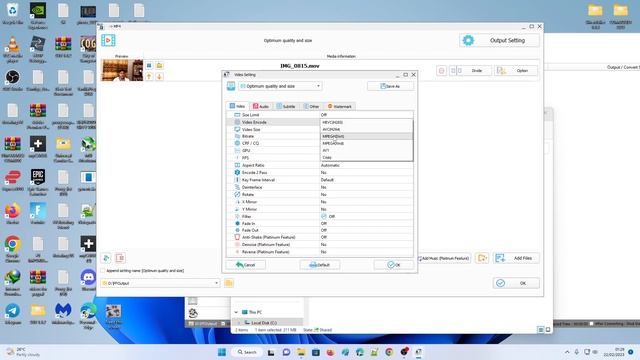Viewport: 640px width, 360px height.
Task: Click the browse output folder icon
Action: point(229,283)
